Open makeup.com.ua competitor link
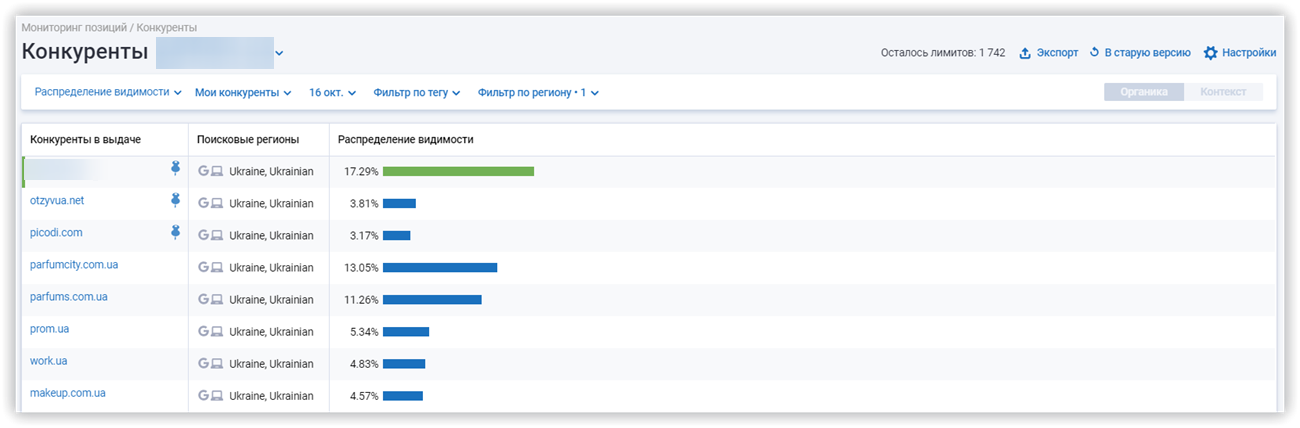 [68, 393]
